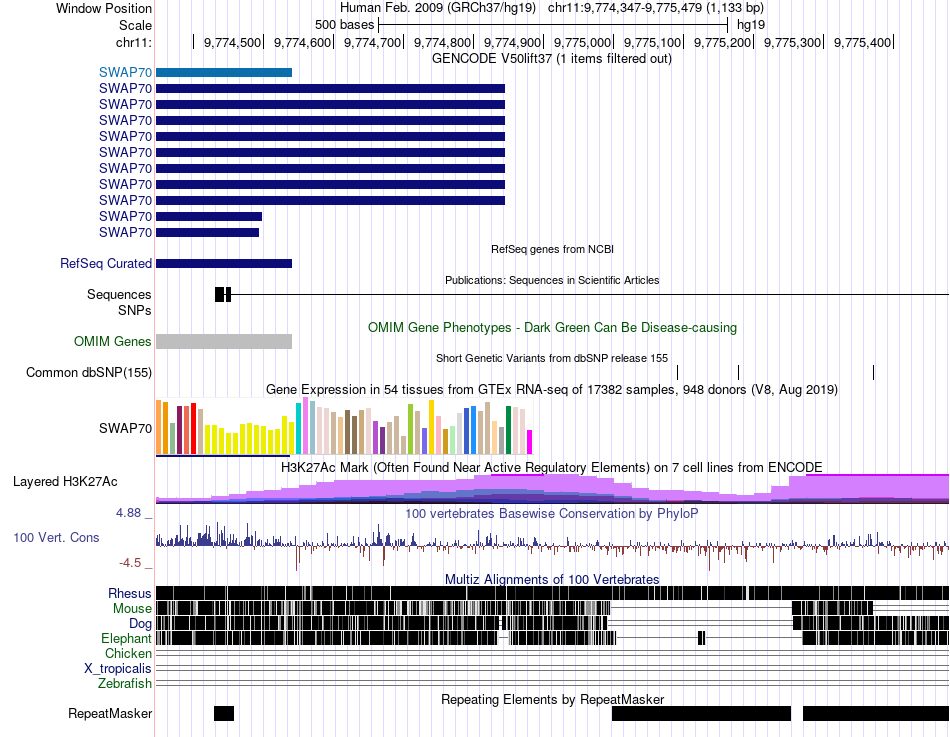Click the 9,774,500 ruler coordinate
This screenshot has height=737, width=950.
232,42
